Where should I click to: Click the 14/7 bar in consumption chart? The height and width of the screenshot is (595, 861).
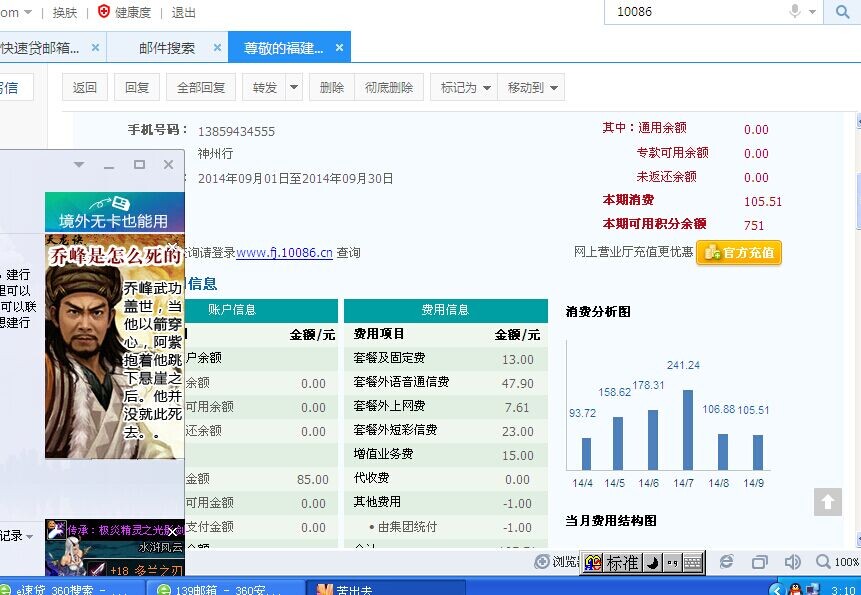[x=687, y=430]
